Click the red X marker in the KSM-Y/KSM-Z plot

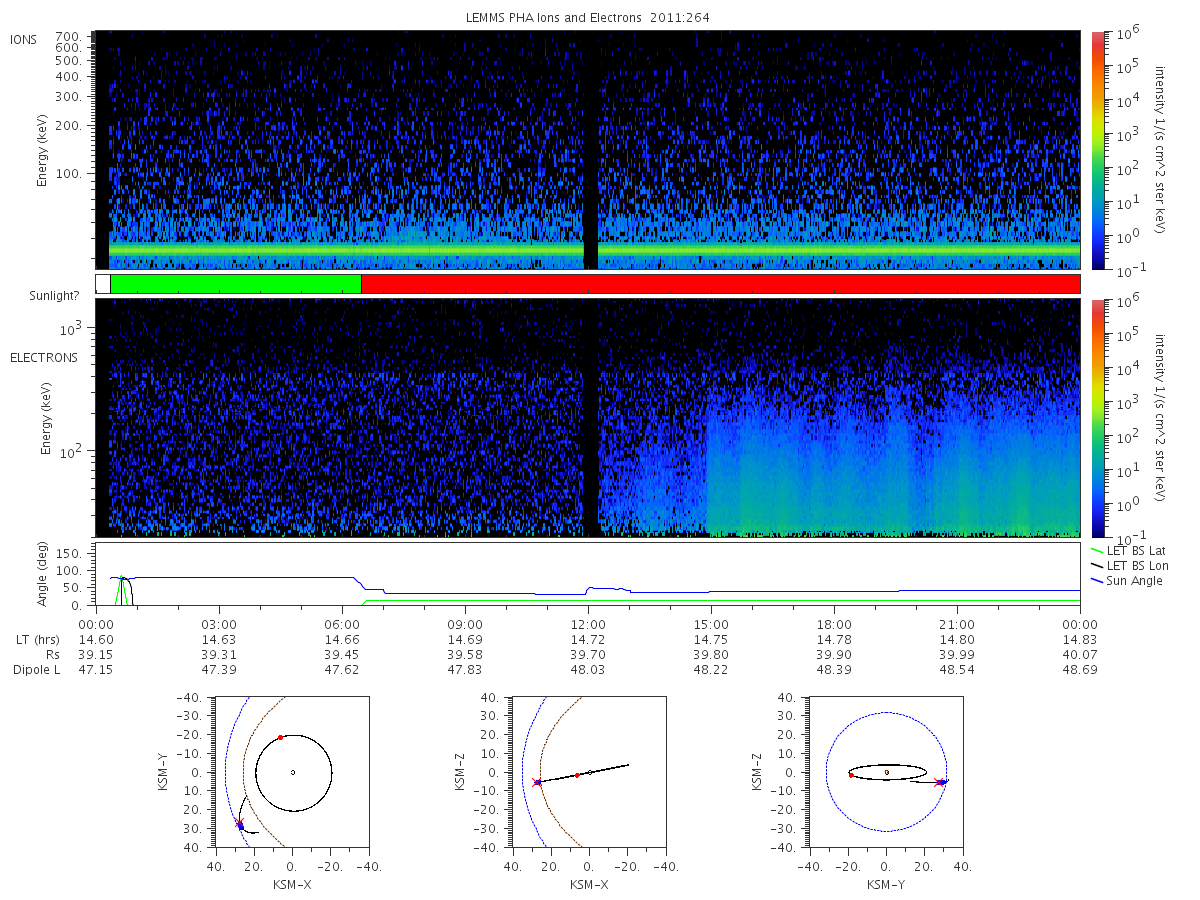pos(938,782)
